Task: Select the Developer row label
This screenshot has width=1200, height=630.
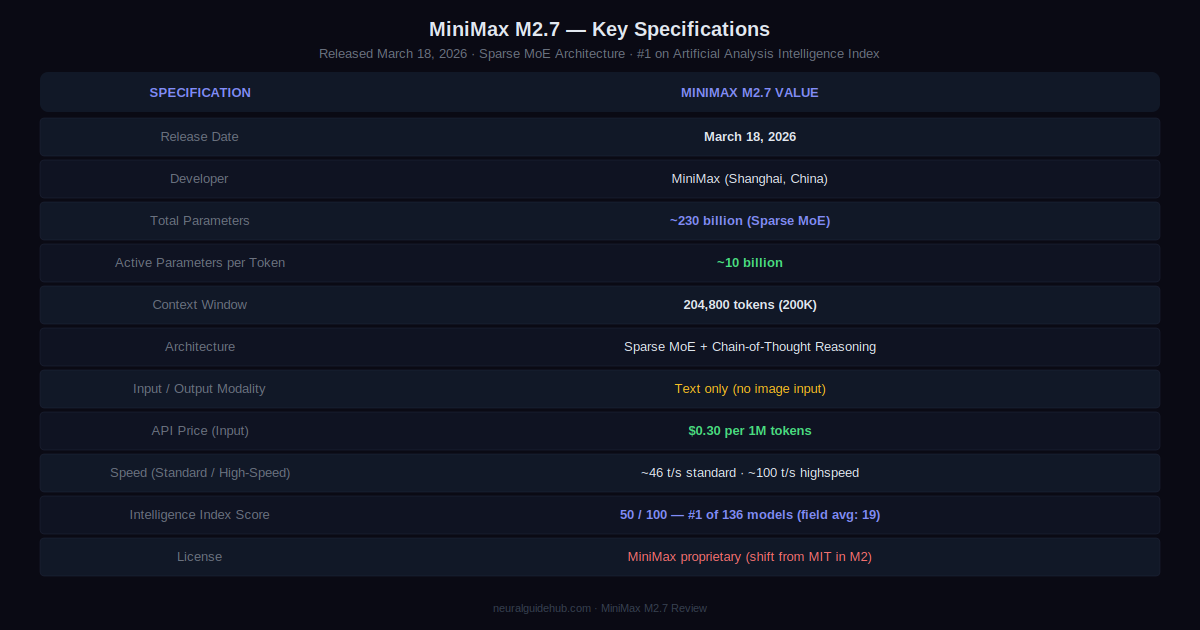Action: (200, 179)
